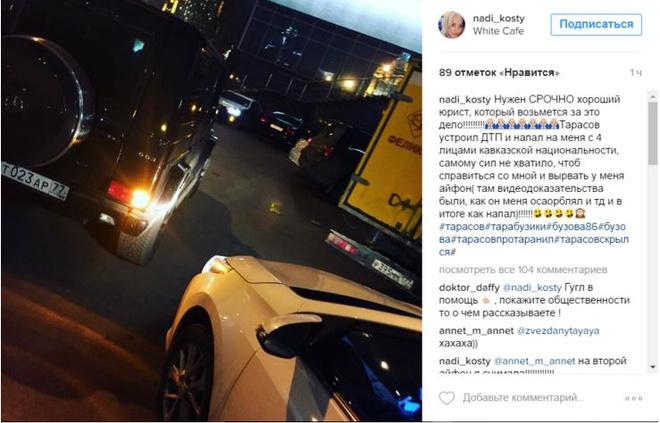Open the three-dot options menu

click(x=633, y=398)
